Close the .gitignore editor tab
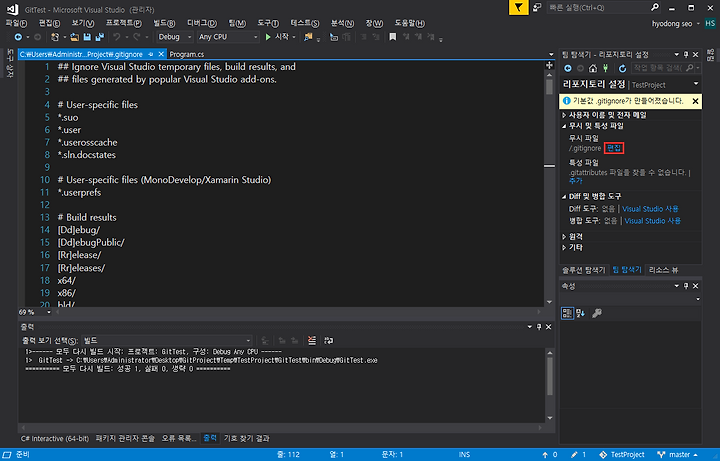The image size is (720, 461). point(161,54)
